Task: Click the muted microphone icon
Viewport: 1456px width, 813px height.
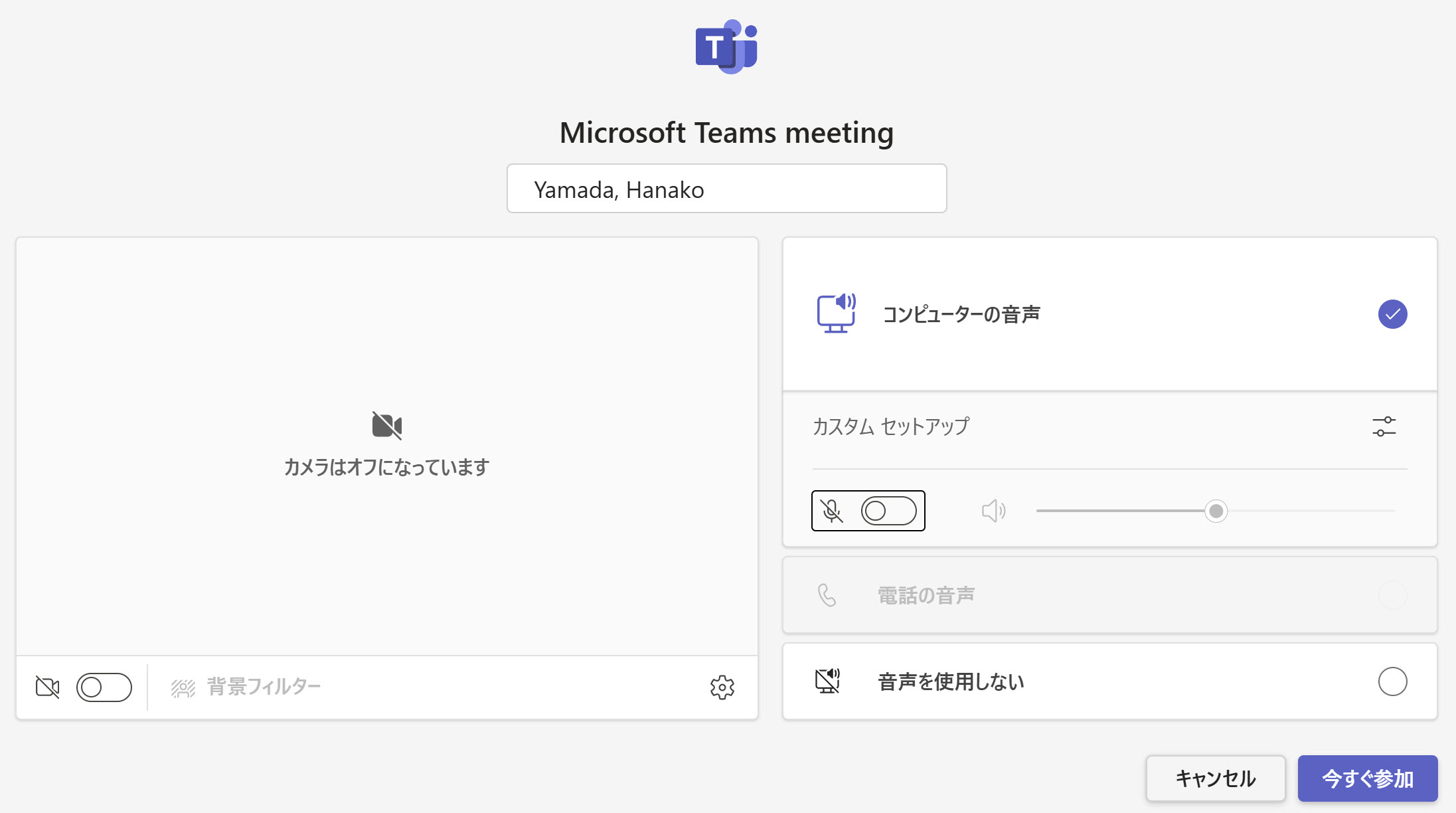Action: click(831, 511)
